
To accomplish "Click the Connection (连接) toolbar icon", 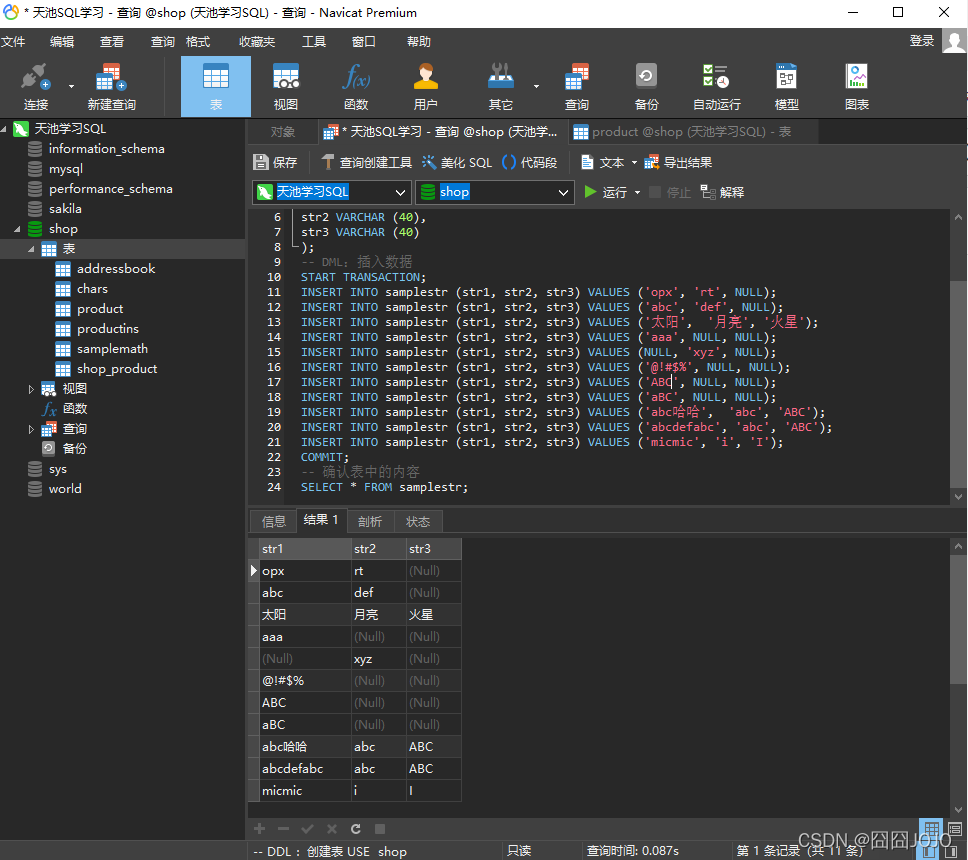I will point(35,86).
